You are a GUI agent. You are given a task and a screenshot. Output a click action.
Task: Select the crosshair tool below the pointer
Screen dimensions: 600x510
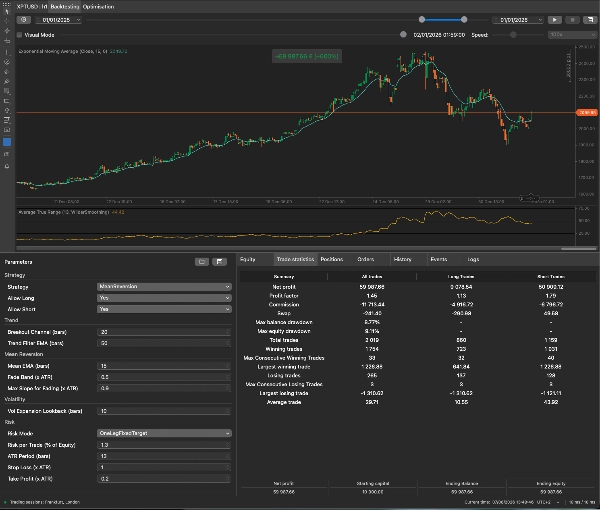pos(7,21)
